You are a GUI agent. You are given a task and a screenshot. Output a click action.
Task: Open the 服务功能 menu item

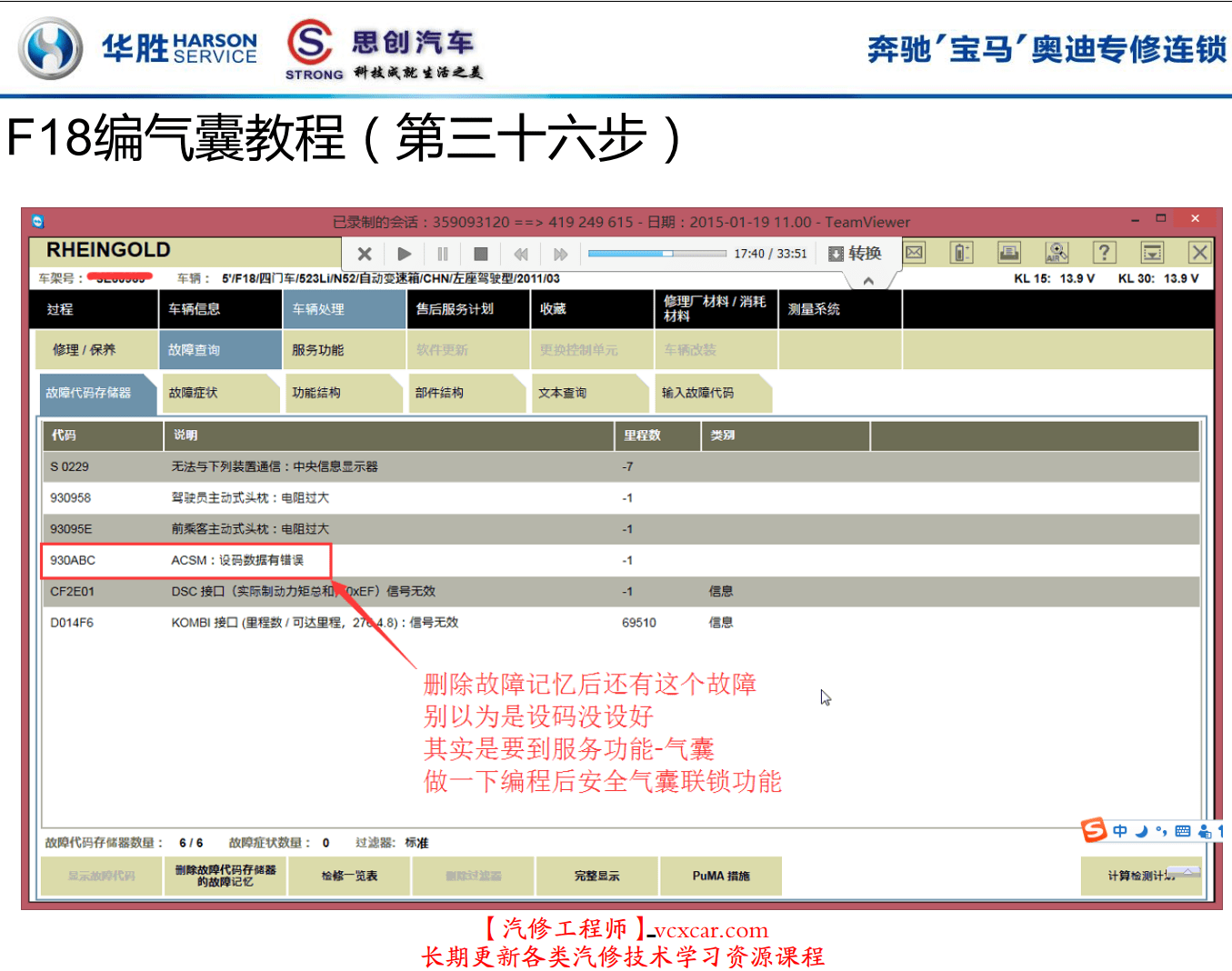pos(344,349)
